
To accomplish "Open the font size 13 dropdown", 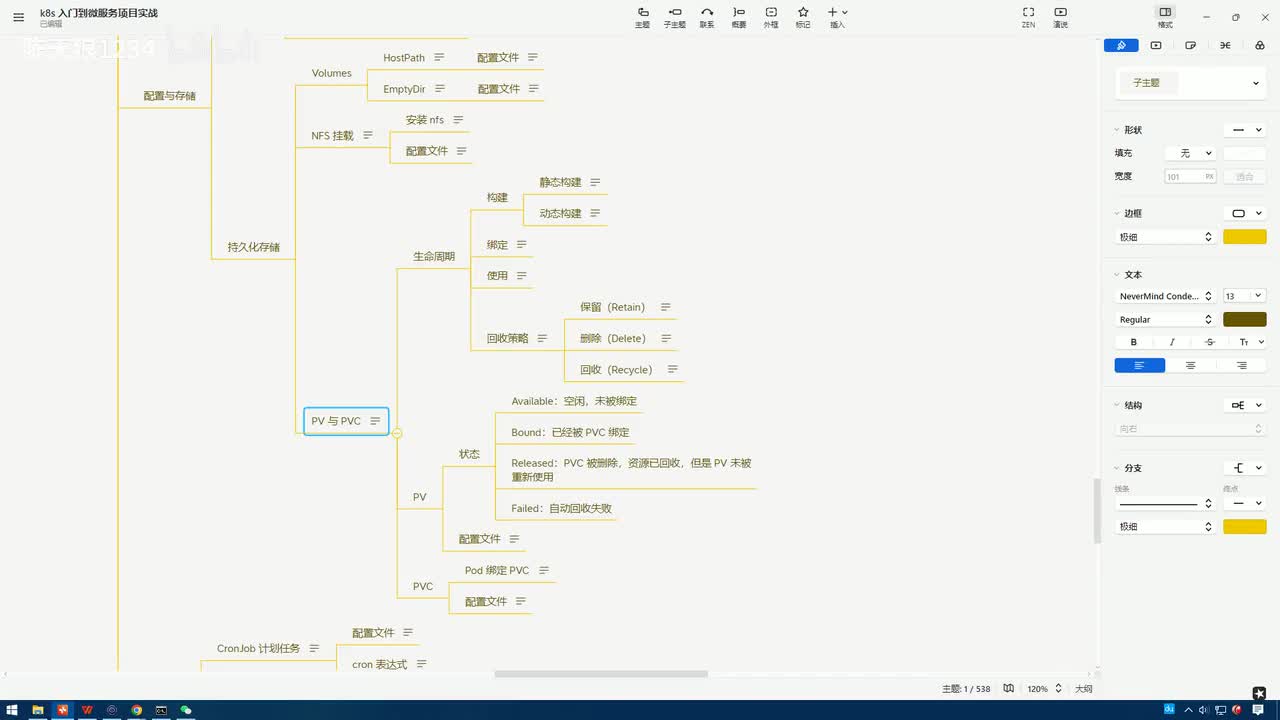I will (1245, 296).
